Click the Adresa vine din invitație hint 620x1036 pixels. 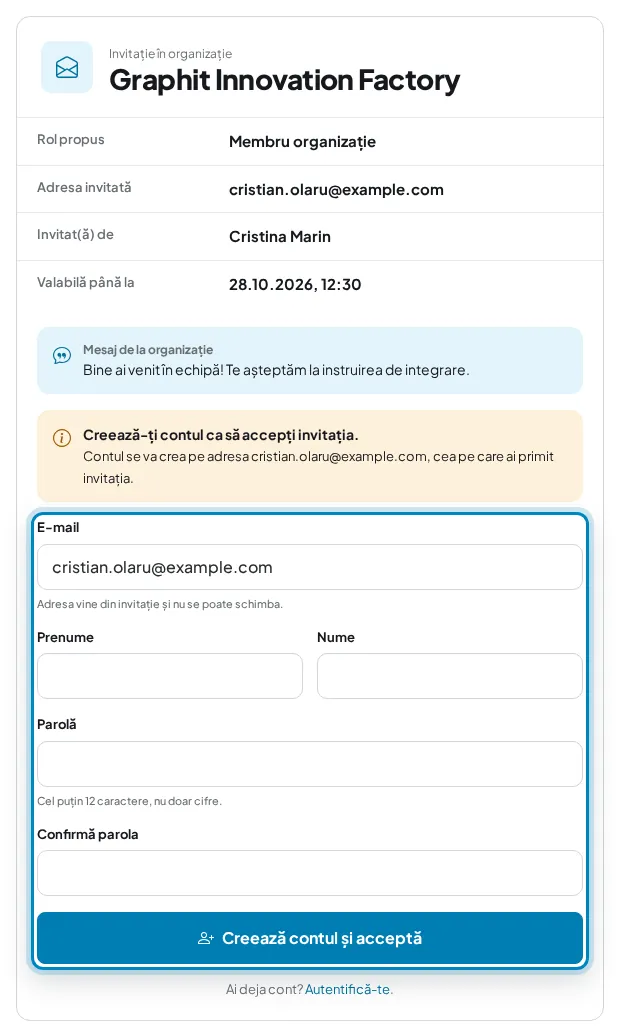(x=160, y=604)
